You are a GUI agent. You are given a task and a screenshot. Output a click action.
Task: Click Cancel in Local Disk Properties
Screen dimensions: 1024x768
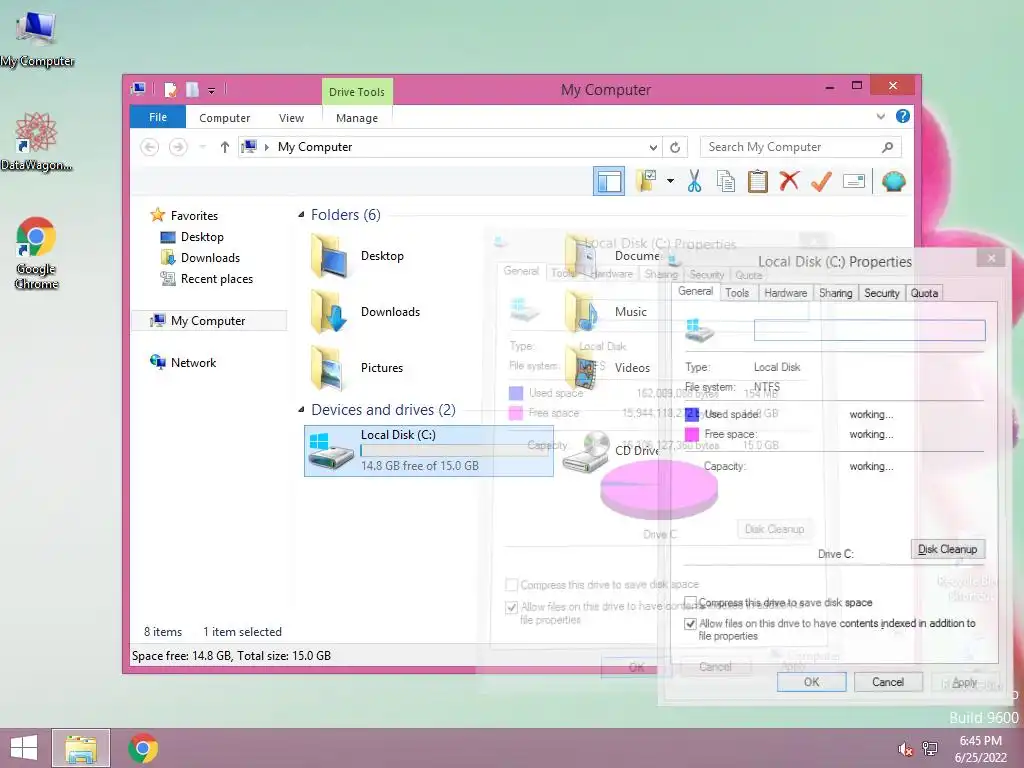click(888, 682)
